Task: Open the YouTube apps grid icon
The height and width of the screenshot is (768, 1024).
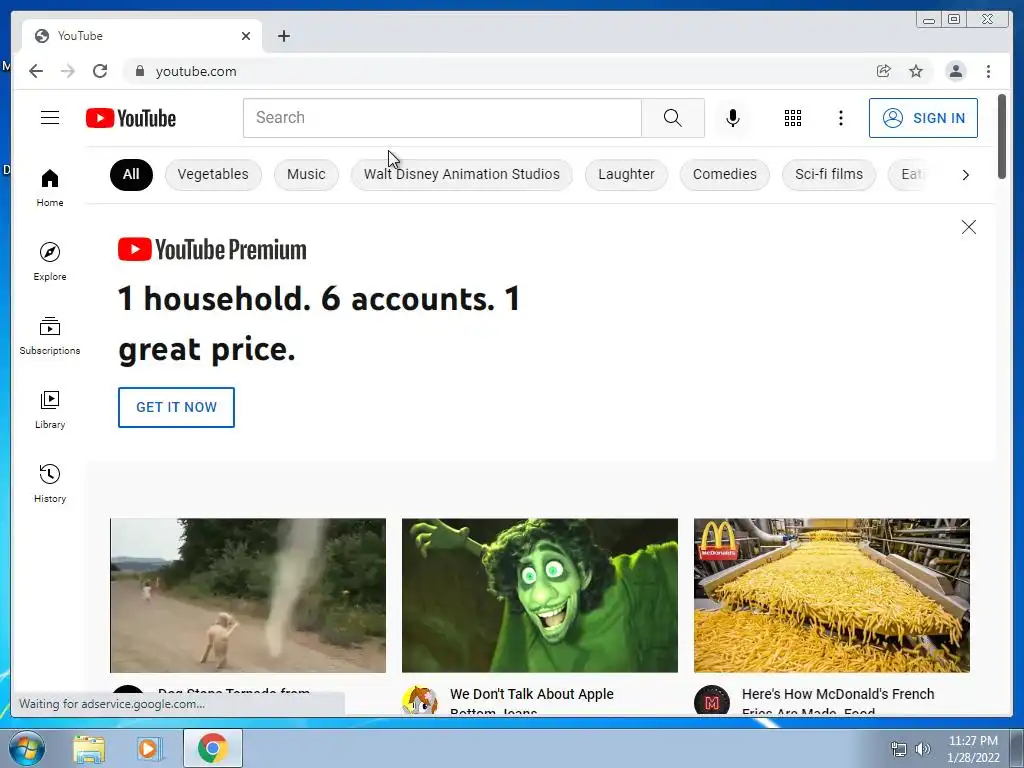Action: click(793, 118)
